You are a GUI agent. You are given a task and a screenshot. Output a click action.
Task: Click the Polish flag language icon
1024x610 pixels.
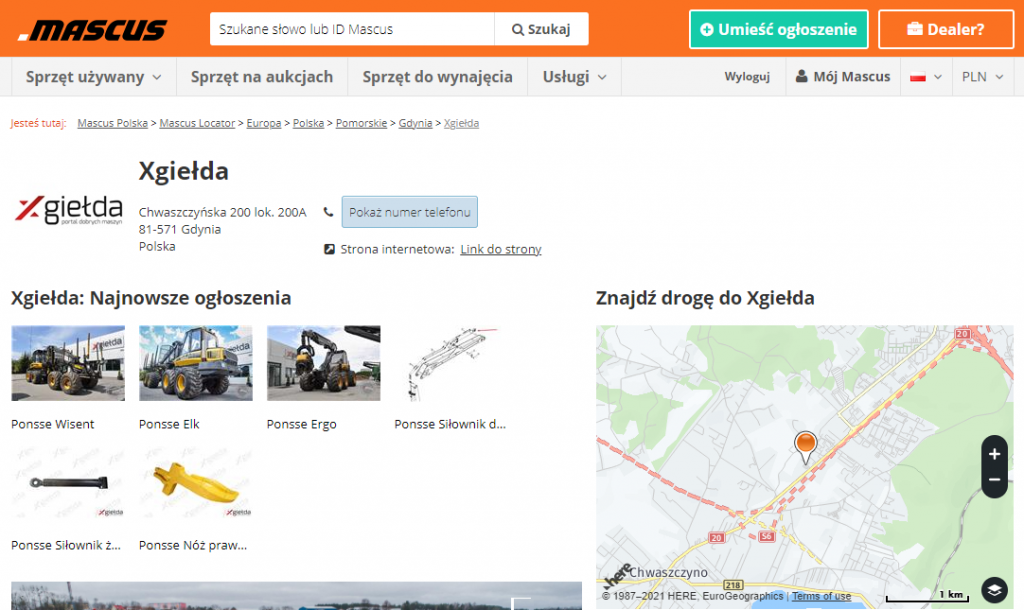point(918,77)
